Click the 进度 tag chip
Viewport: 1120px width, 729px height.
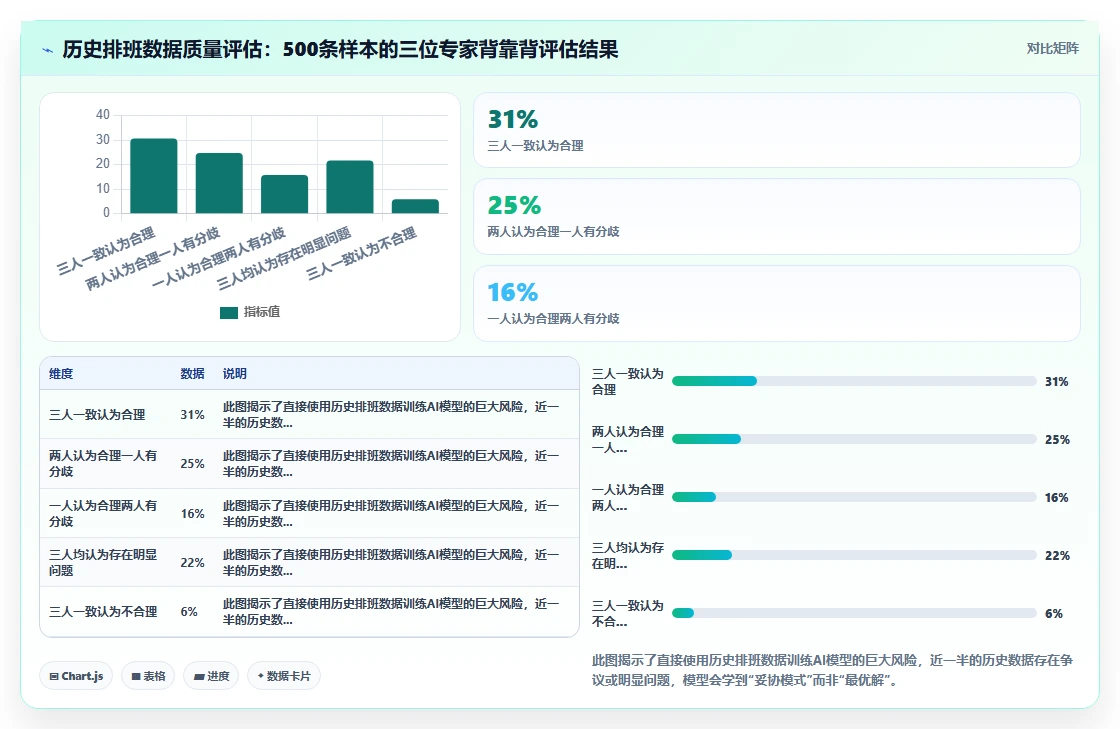[x=211, y=676]
